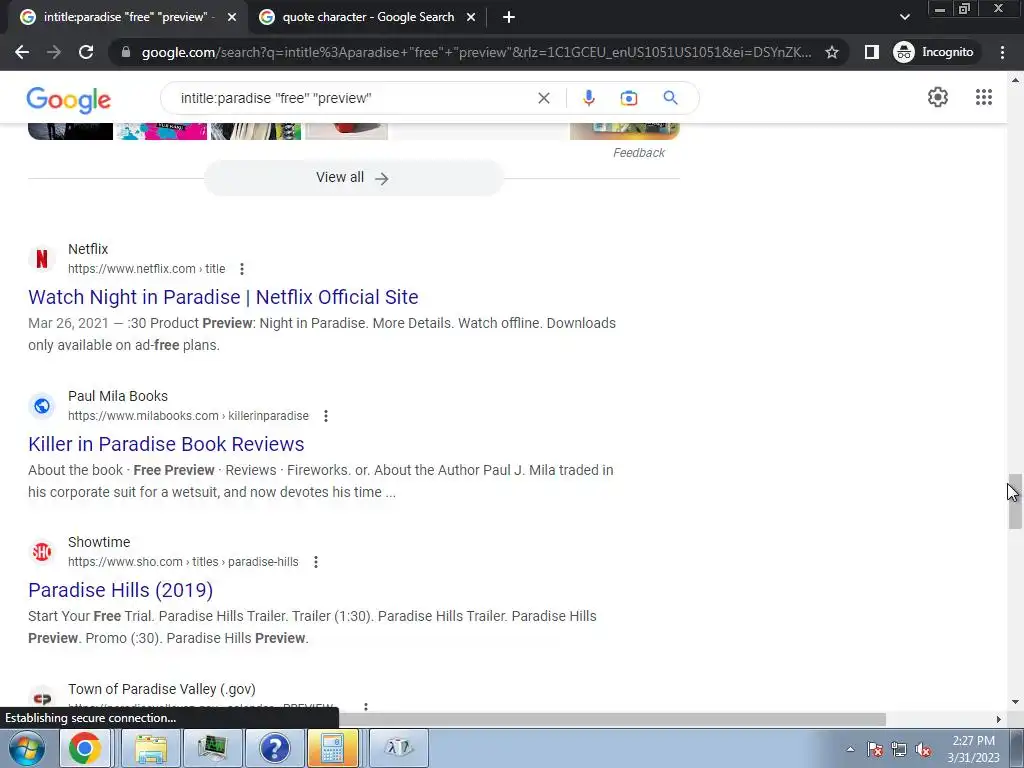Screen dimensions: 1024x768
Task: Open the monitor-icon taskbar application
Action: (x=212, y=748)
